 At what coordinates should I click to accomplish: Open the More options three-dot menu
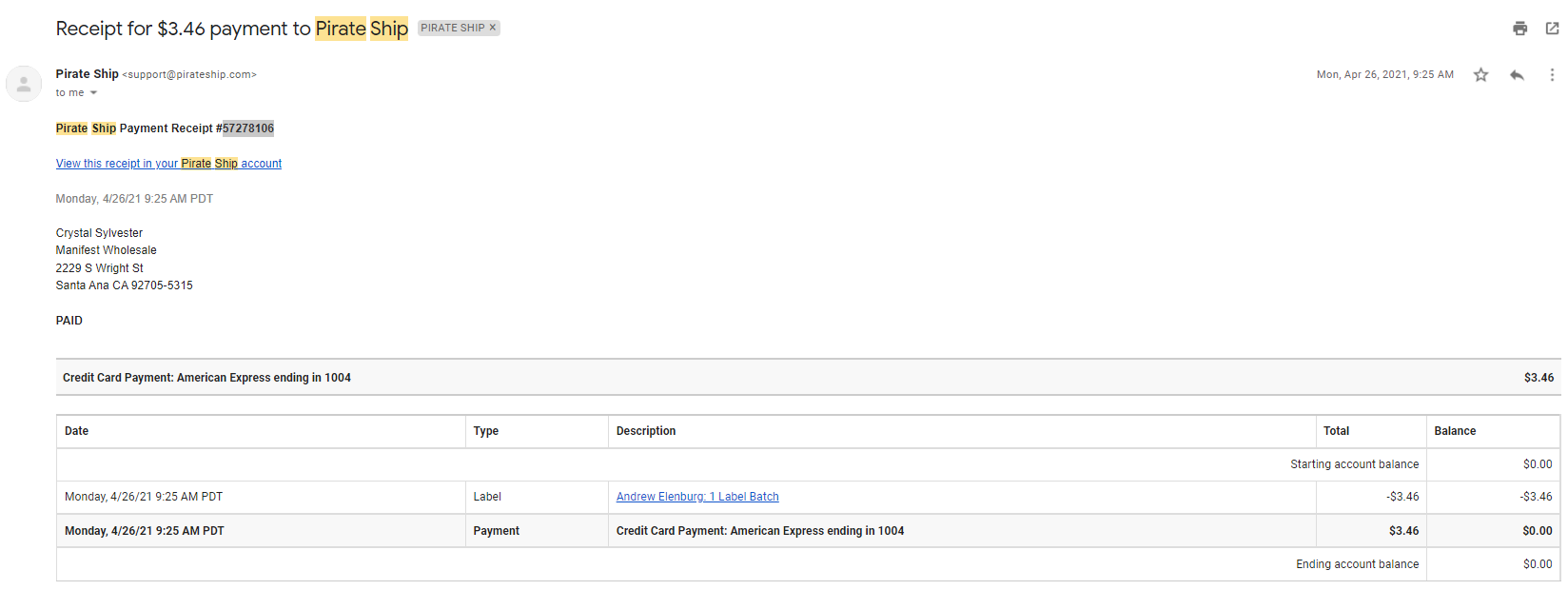pos(1552,74)
